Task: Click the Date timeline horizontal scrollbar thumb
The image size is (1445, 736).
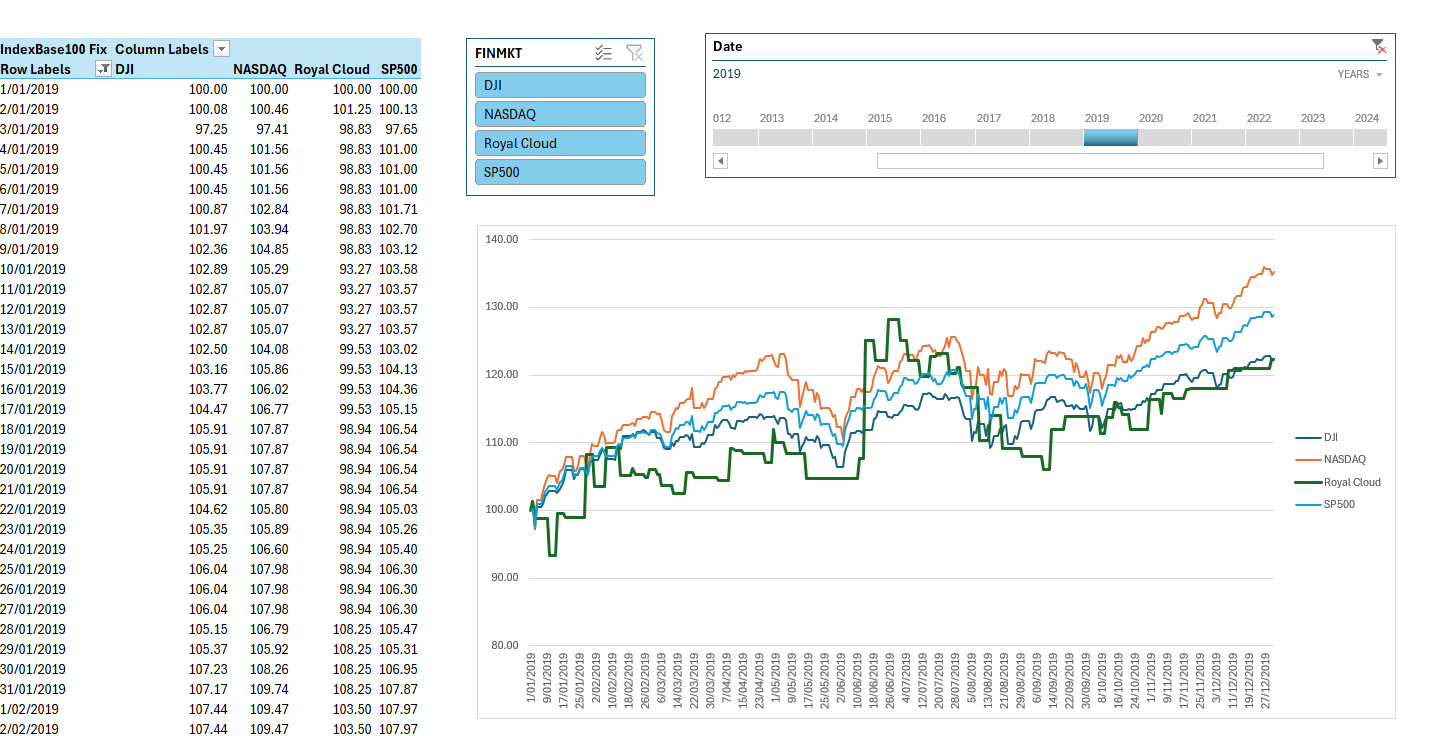Action: [x=1100, y=161]
